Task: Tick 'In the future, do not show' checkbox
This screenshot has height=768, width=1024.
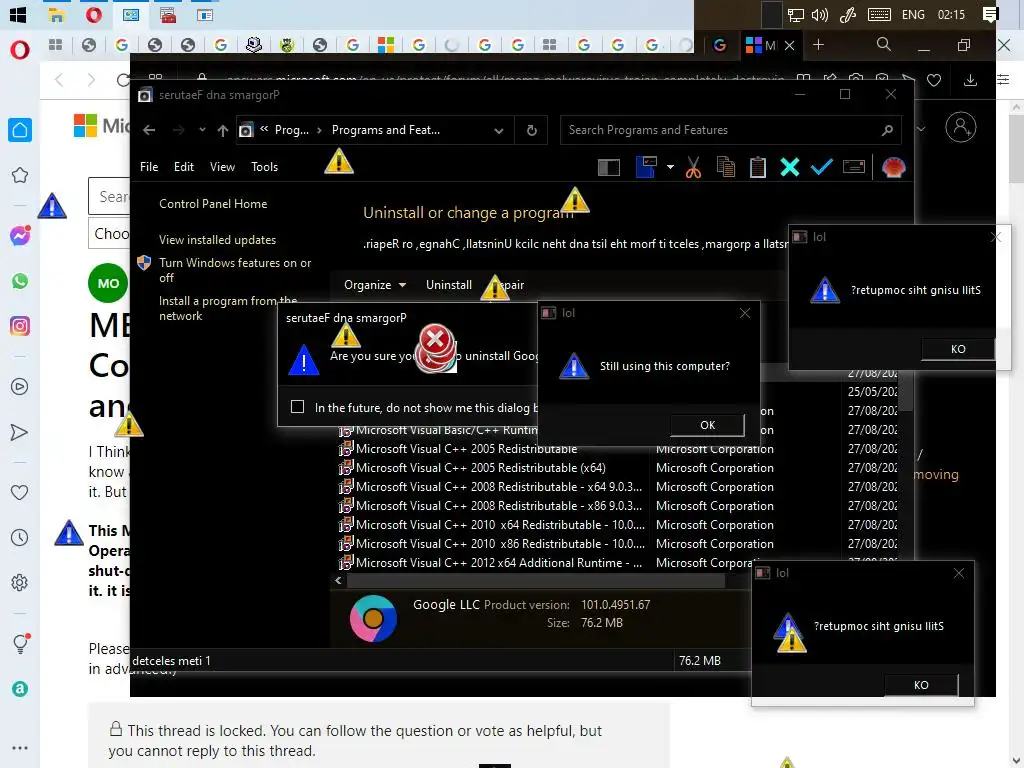Action: pos(297,407)
